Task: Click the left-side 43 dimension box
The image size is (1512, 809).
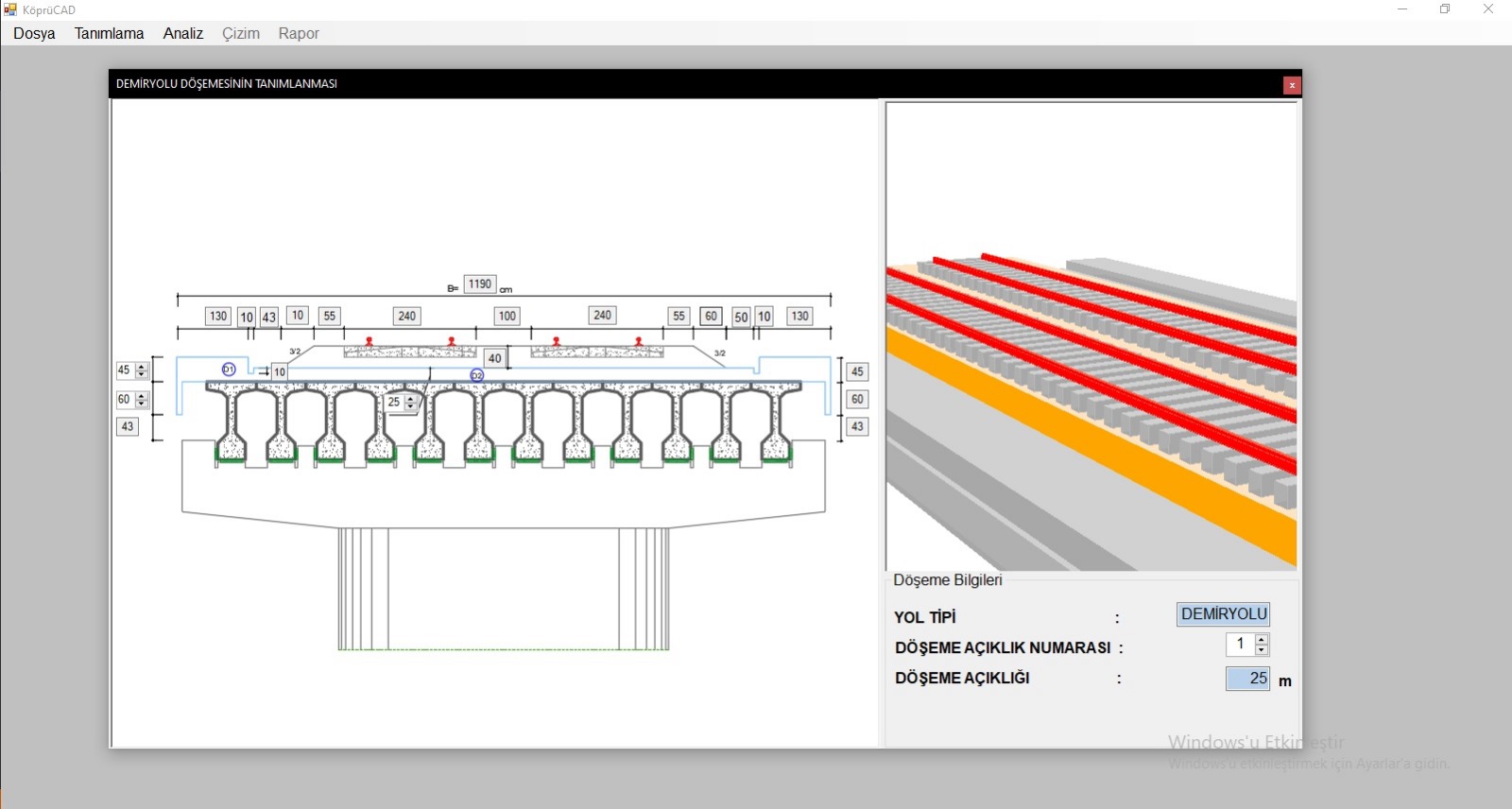Action: [x=128, y=427]
